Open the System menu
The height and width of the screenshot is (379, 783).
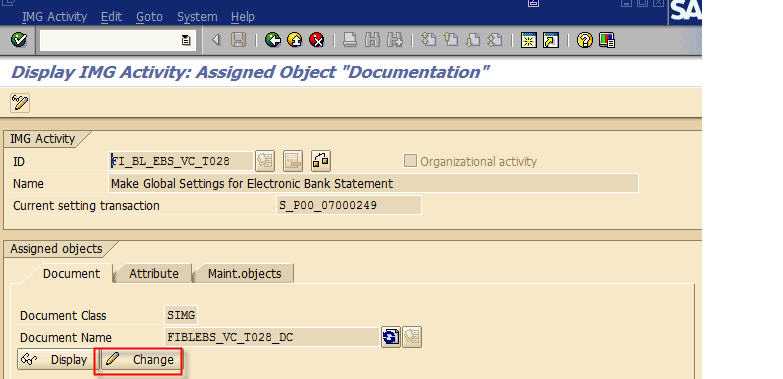click(x=197, y=16)
